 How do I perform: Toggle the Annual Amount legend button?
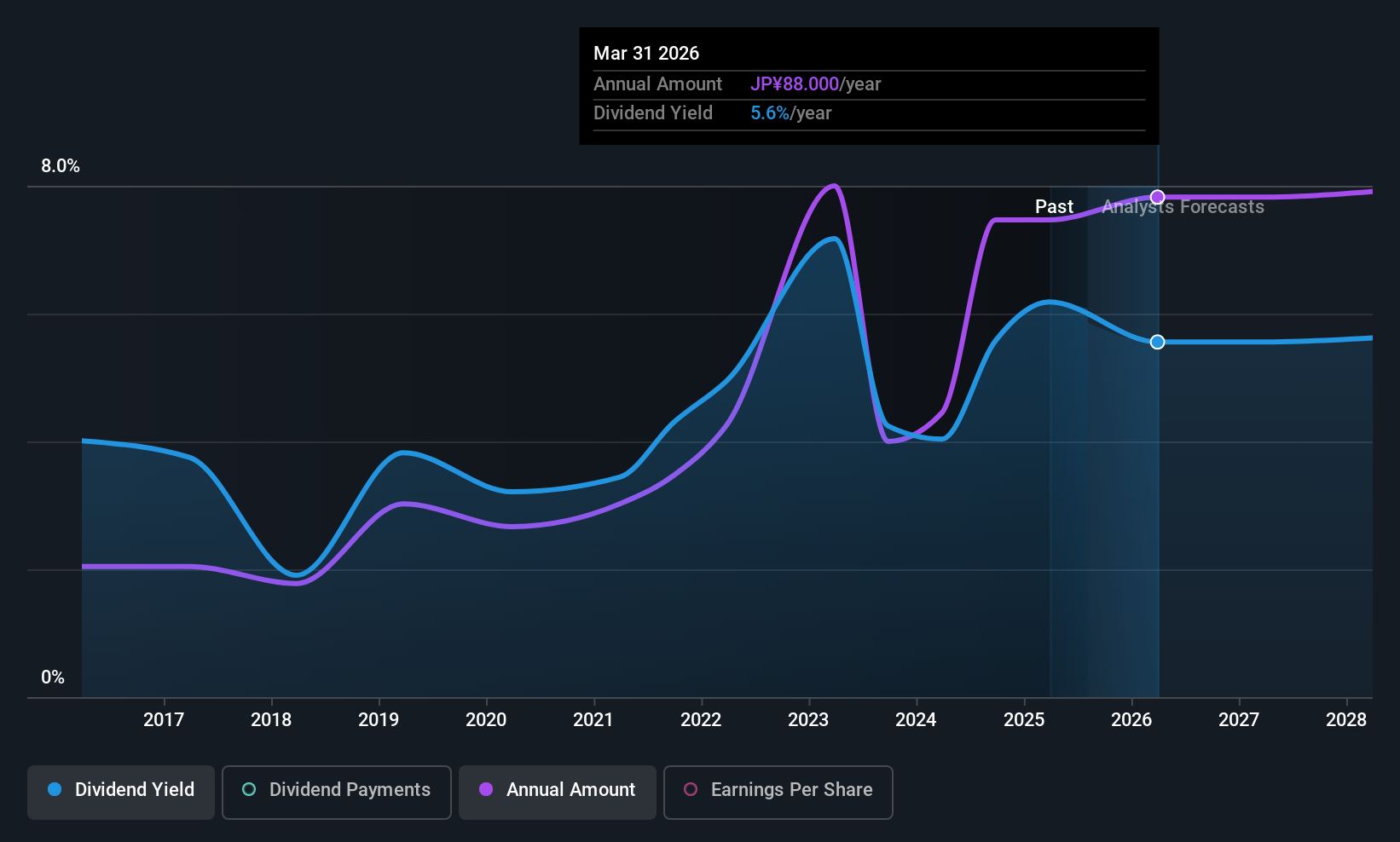pos(558,790)
